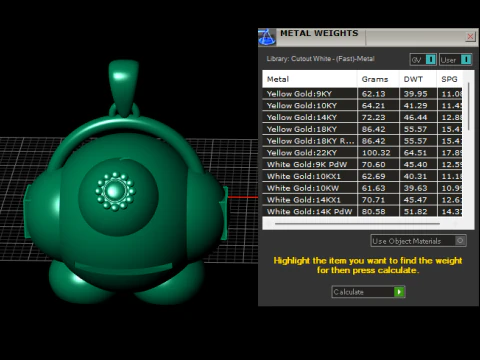Sort by the Grams column header
This screenshot has width=480, height=360.
(378, 79)
